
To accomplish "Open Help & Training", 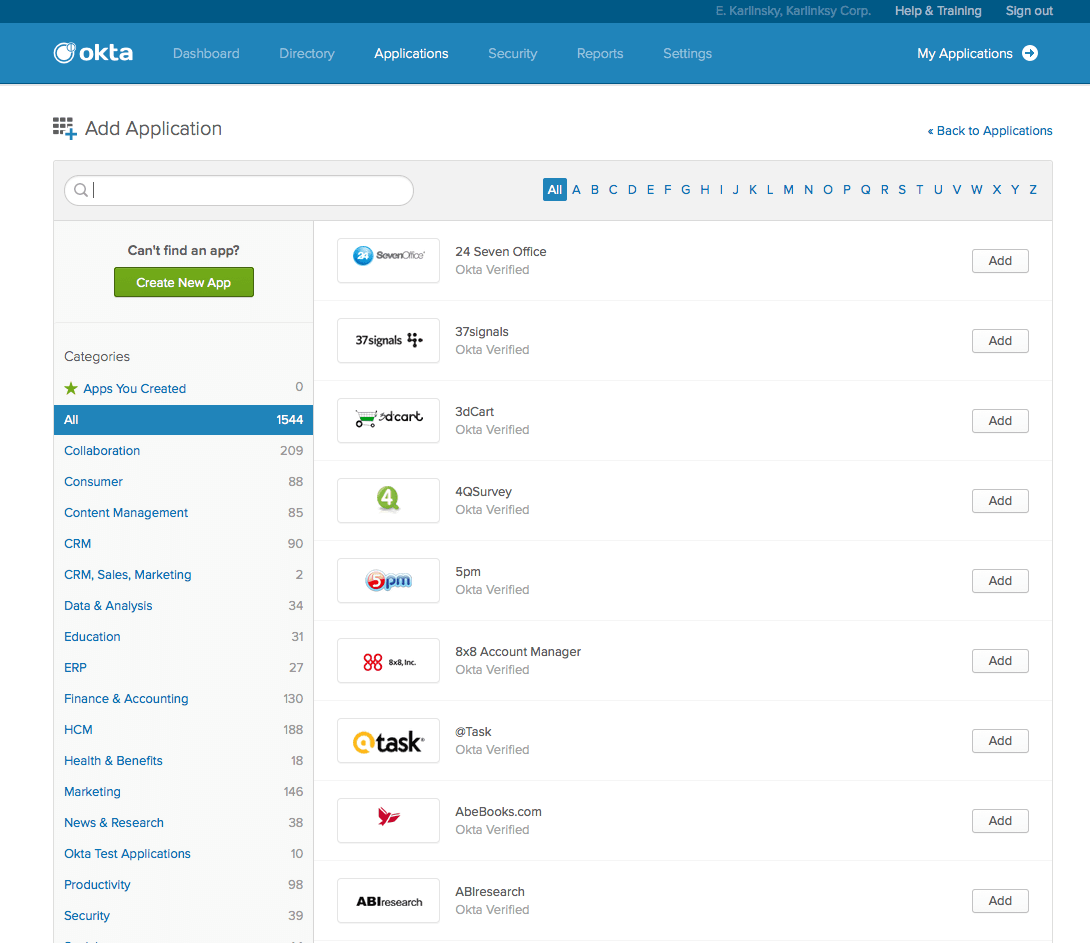I will [938, 11].
